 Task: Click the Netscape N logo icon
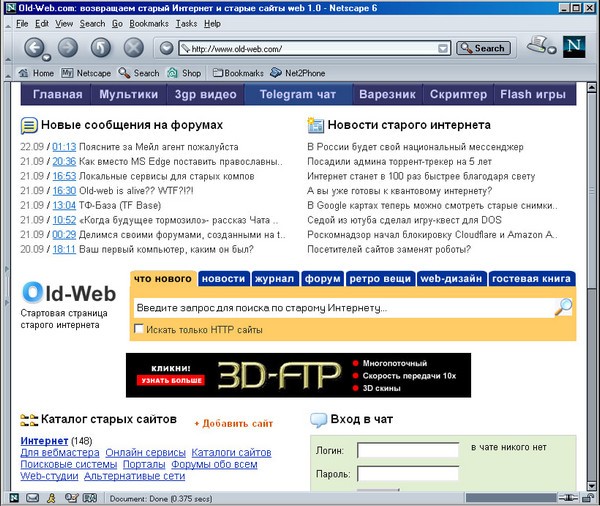[x=575, y=47]
